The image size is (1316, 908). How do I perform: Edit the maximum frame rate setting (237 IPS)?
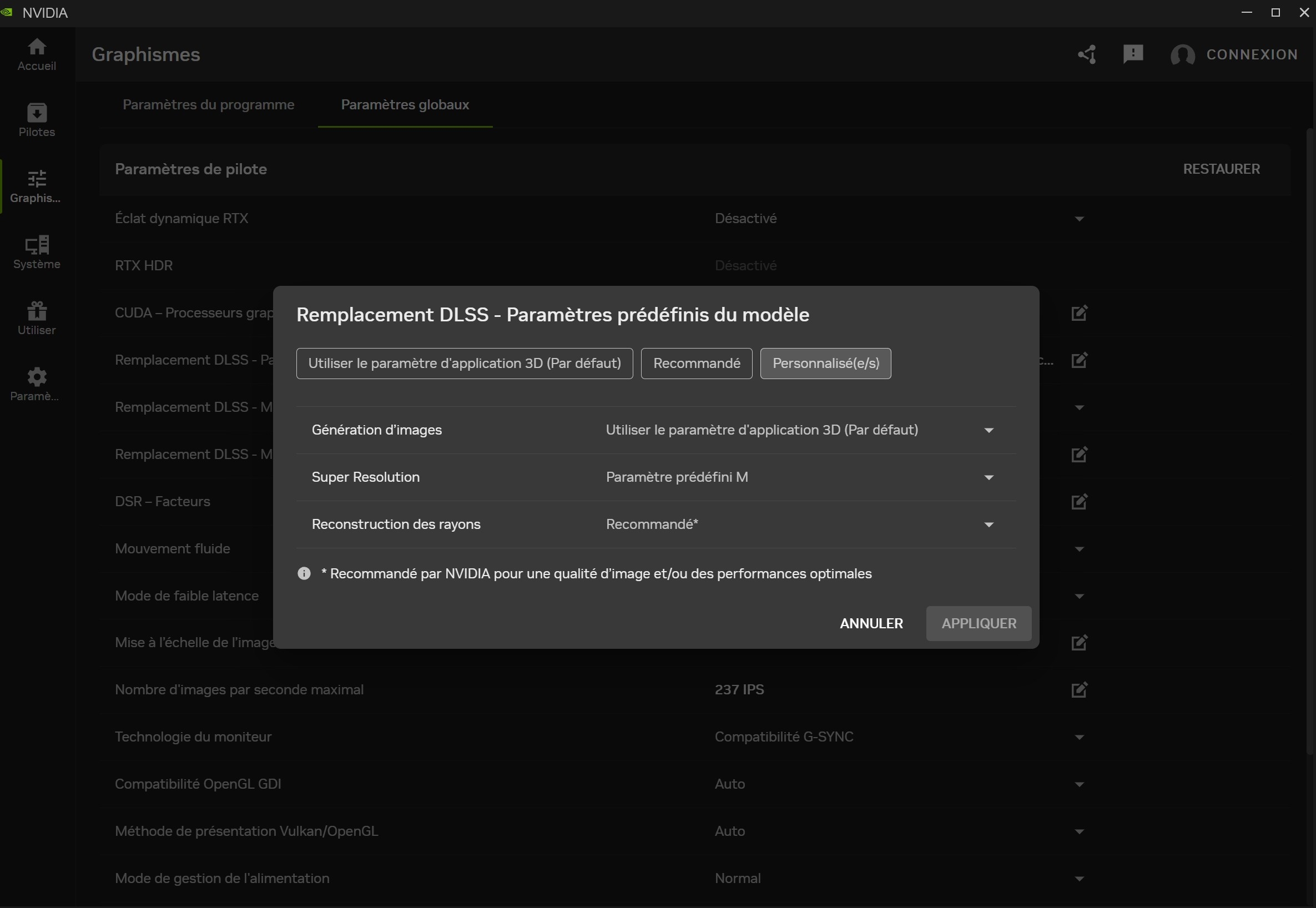1079,689
